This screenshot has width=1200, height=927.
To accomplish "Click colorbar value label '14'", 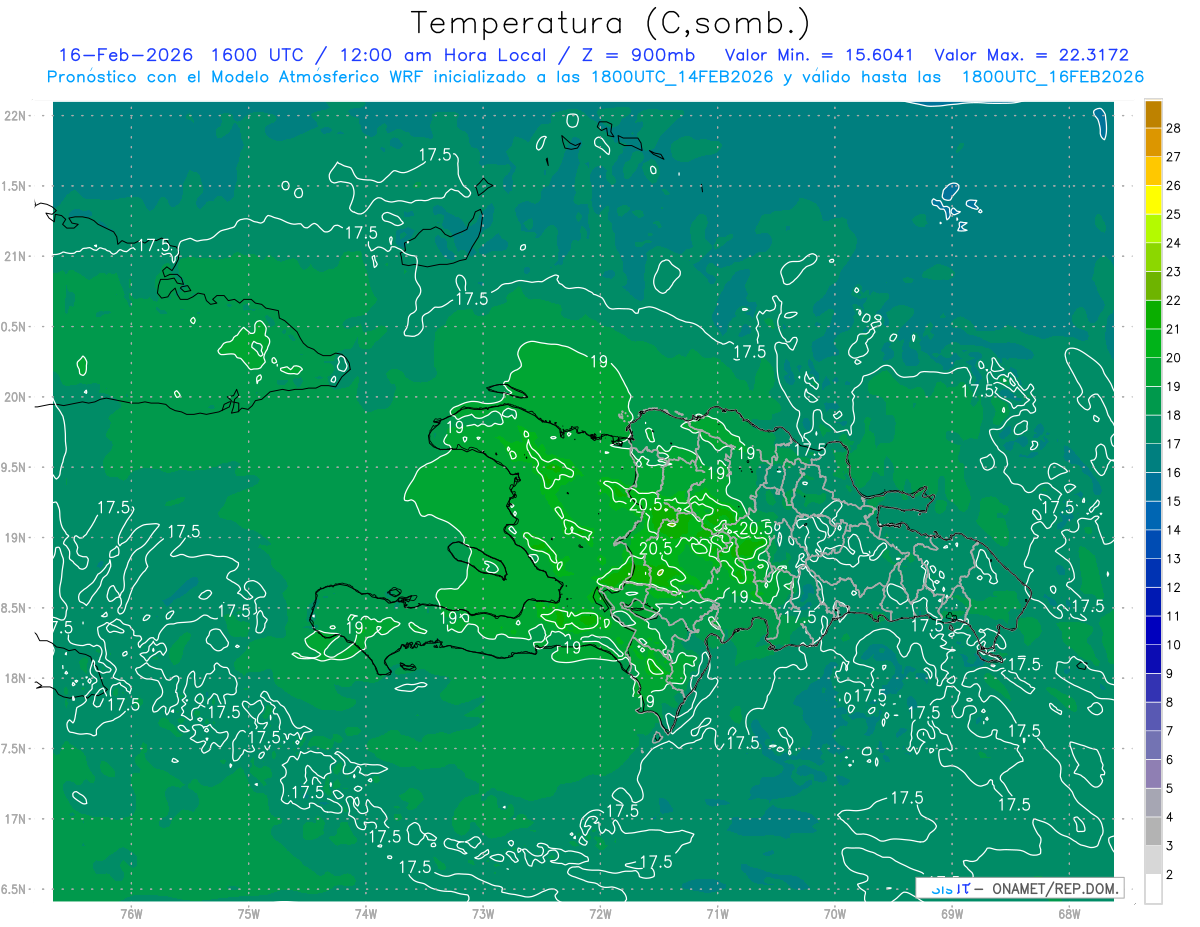I will [x=1174, y=530].
